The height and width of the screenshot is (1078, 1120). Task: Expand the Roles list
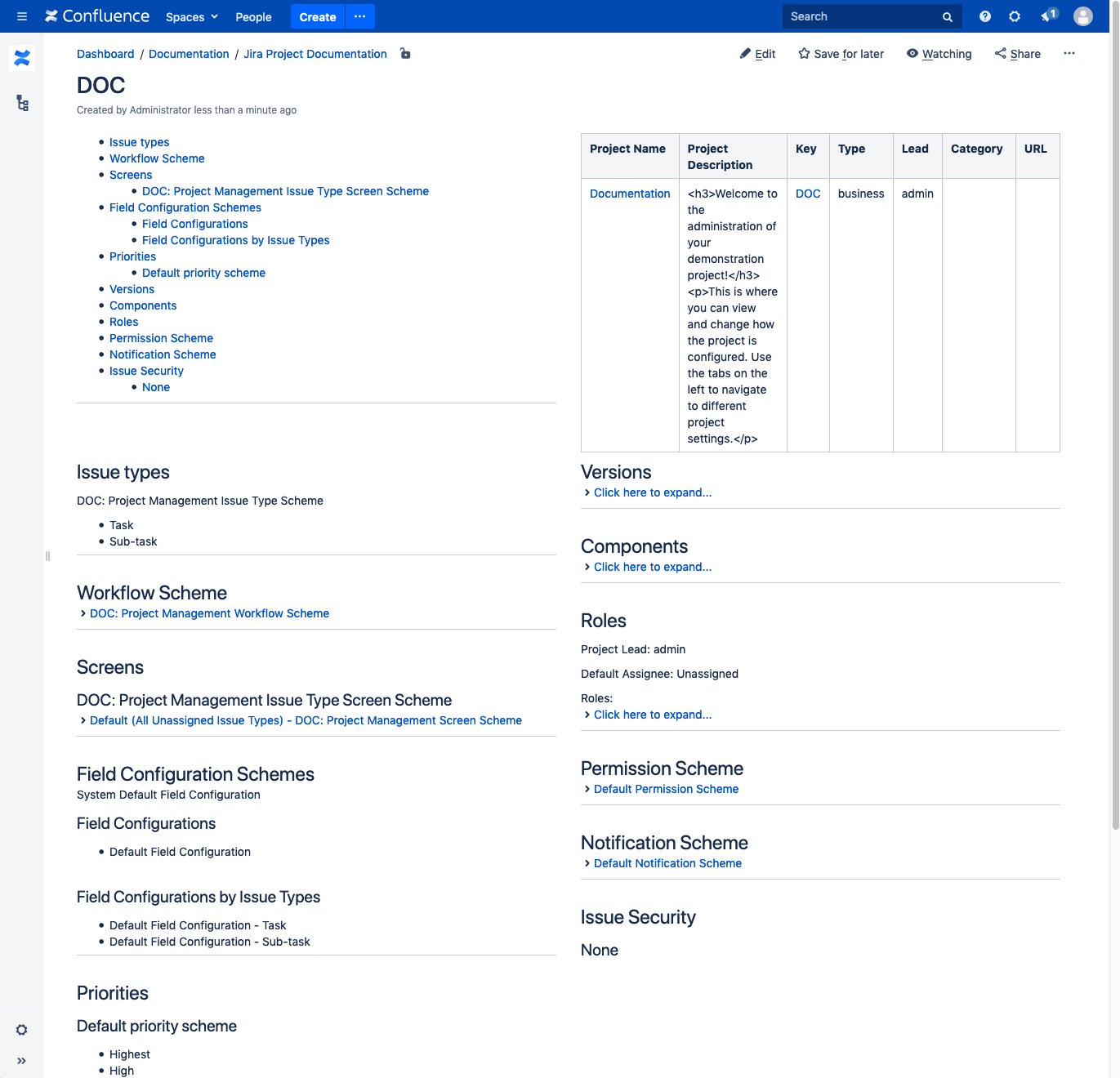tap(653, 715)
